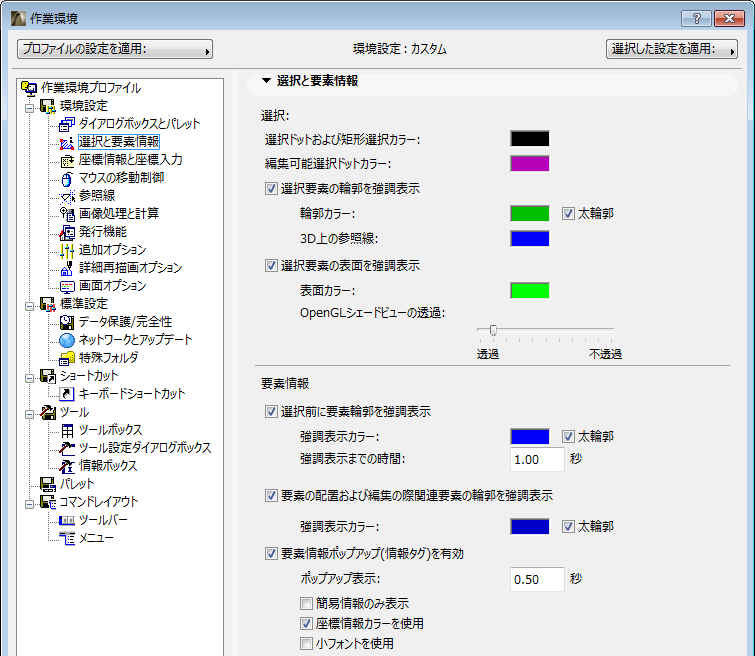Collapse the 環境設定 tree node

tap(29, 108)
